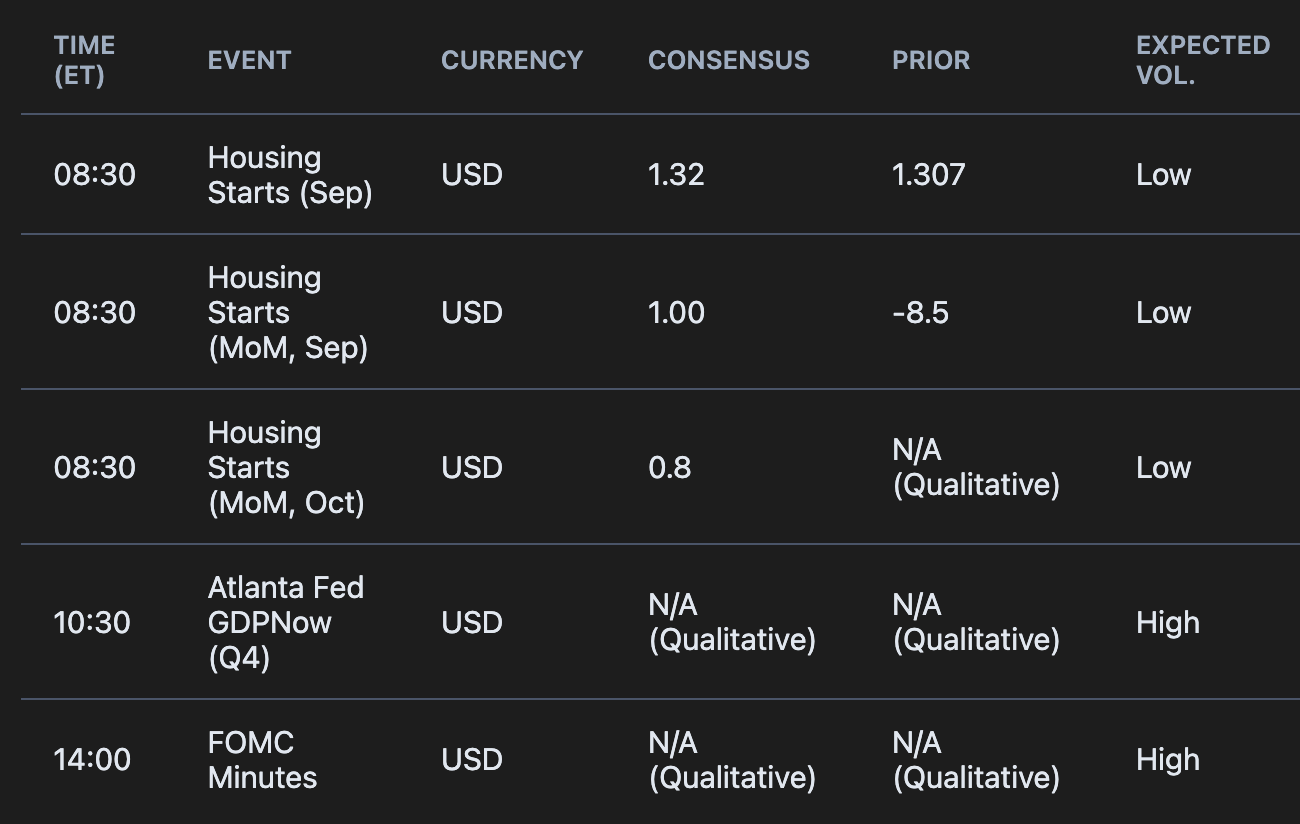Click High volatility in the FOMC Minutes row
Viewport: 1300px width, 824px height.
tap(1168, 760)
